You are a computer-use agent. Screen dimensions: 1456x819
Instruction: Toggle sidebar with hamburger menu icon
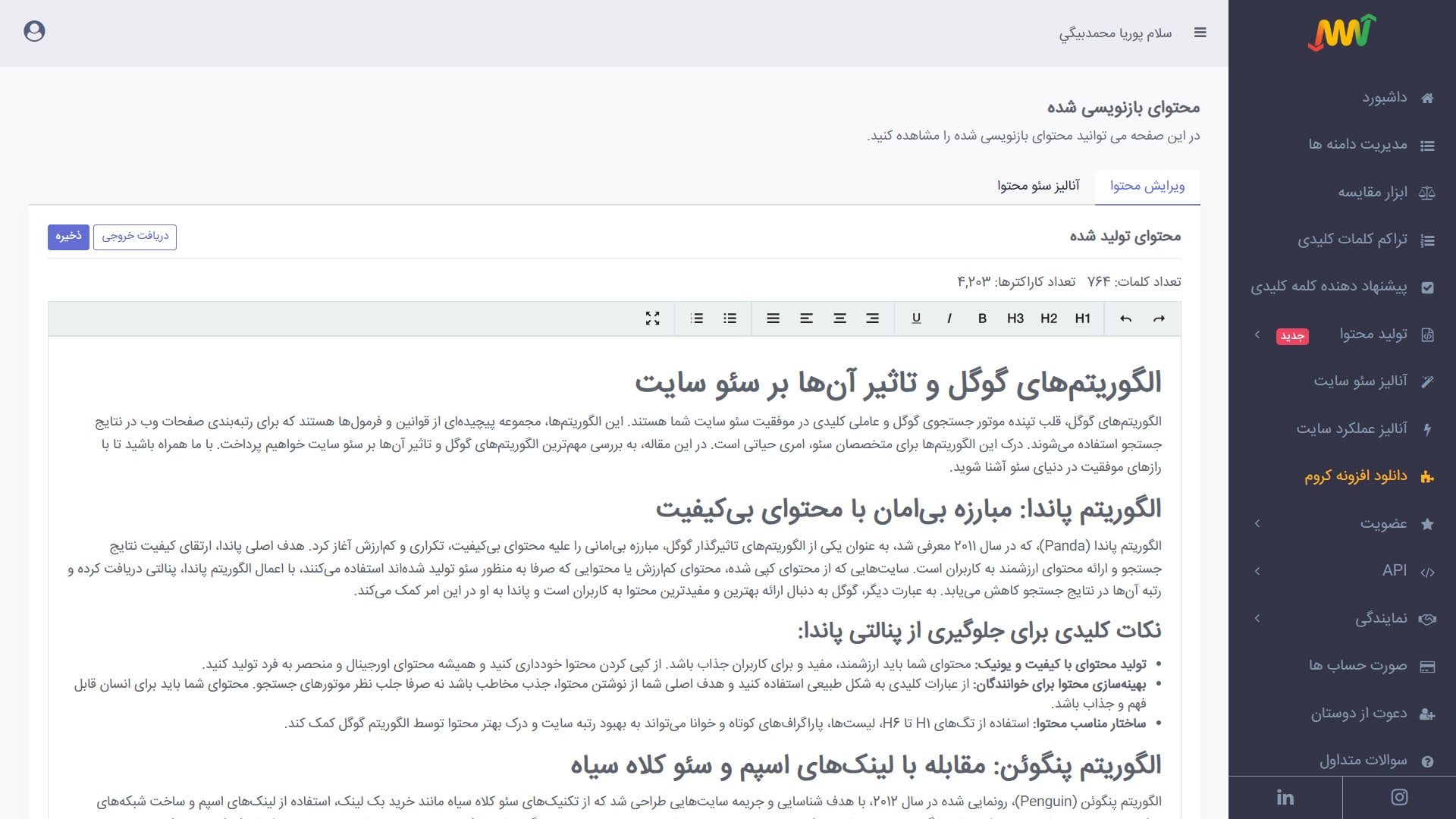[x=1200, y=33]
